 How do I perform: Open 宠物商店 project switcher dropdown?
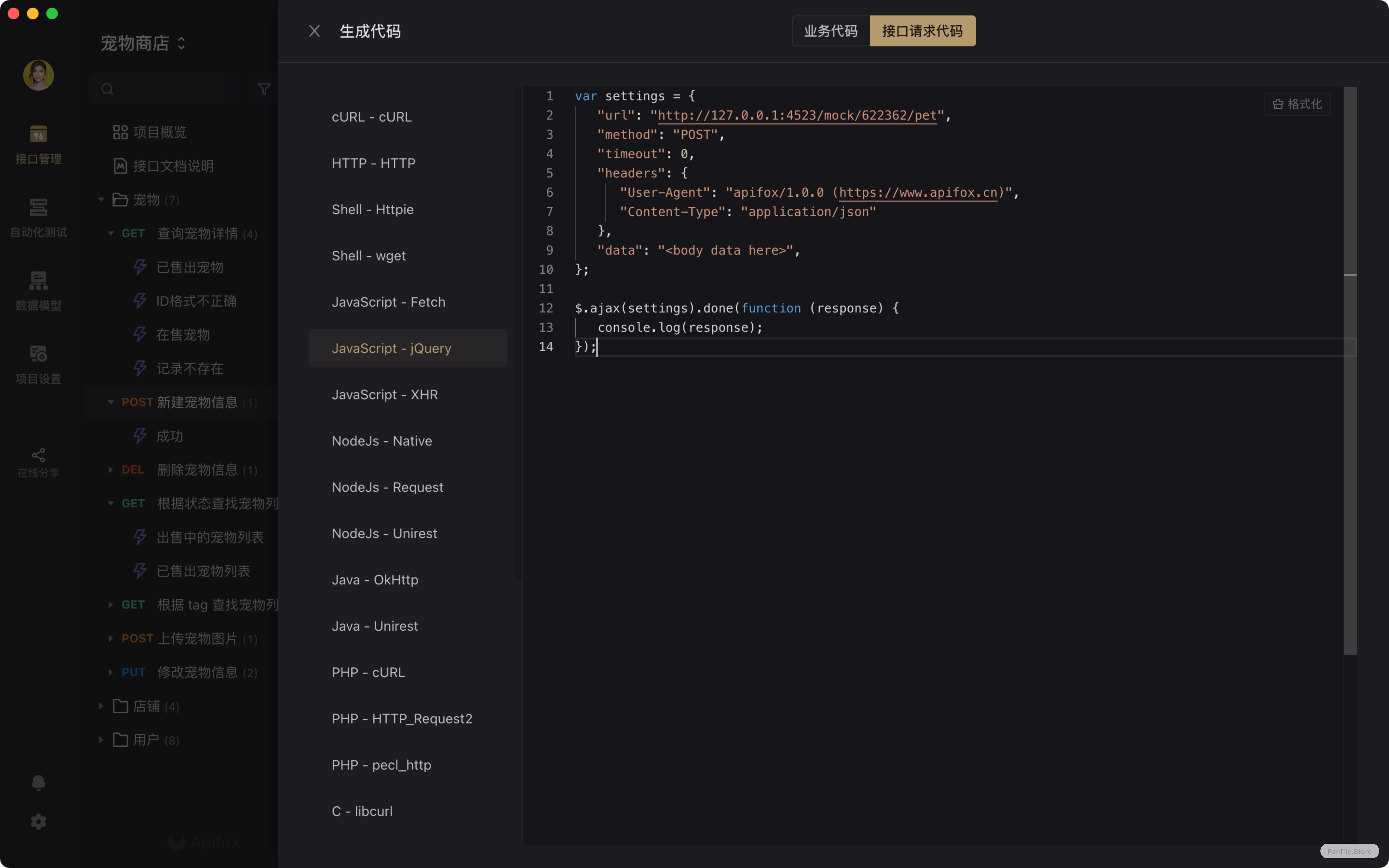tap(143, 43)
